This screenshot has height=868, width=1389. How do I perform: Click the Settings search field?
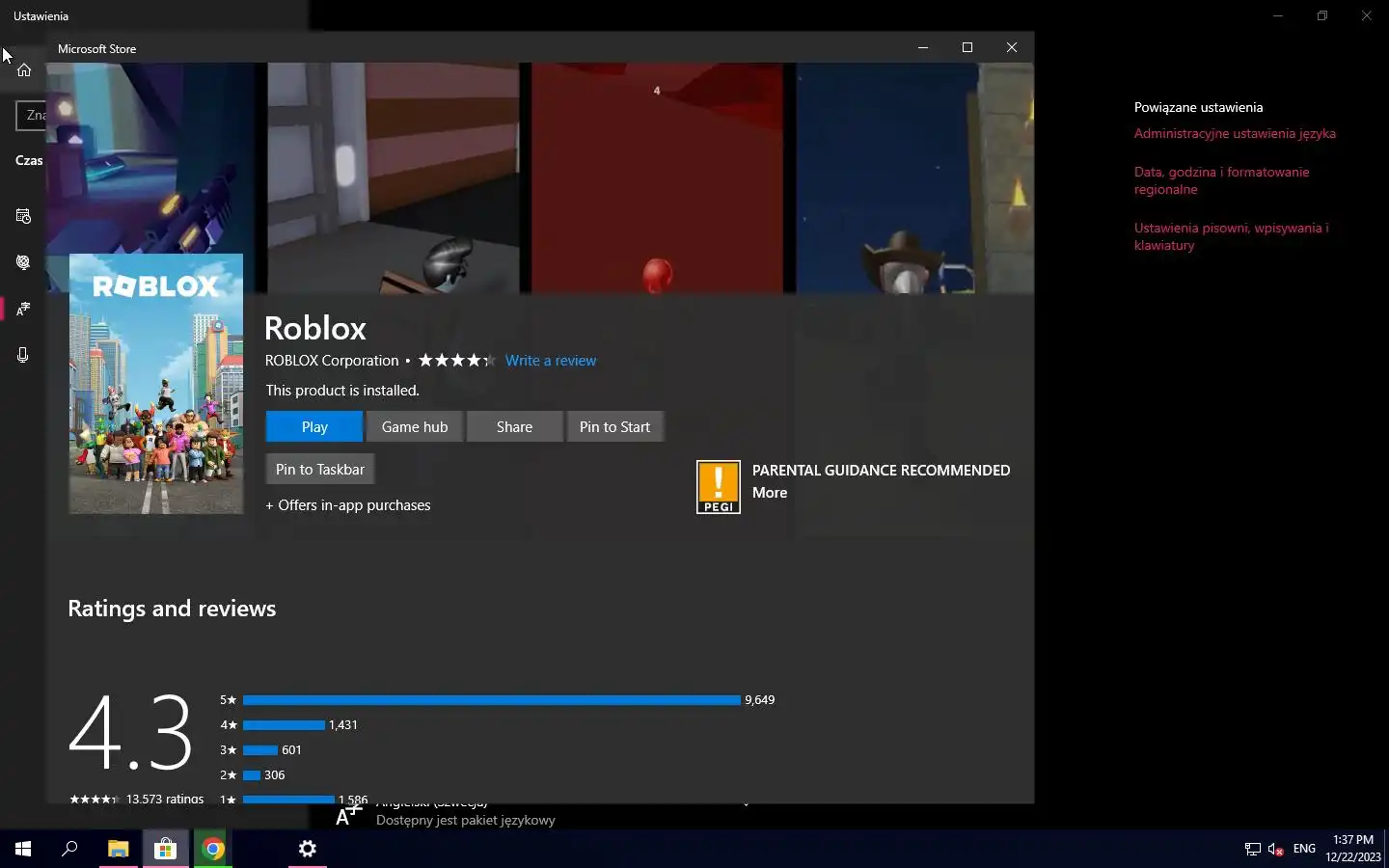tap(31, 116)
